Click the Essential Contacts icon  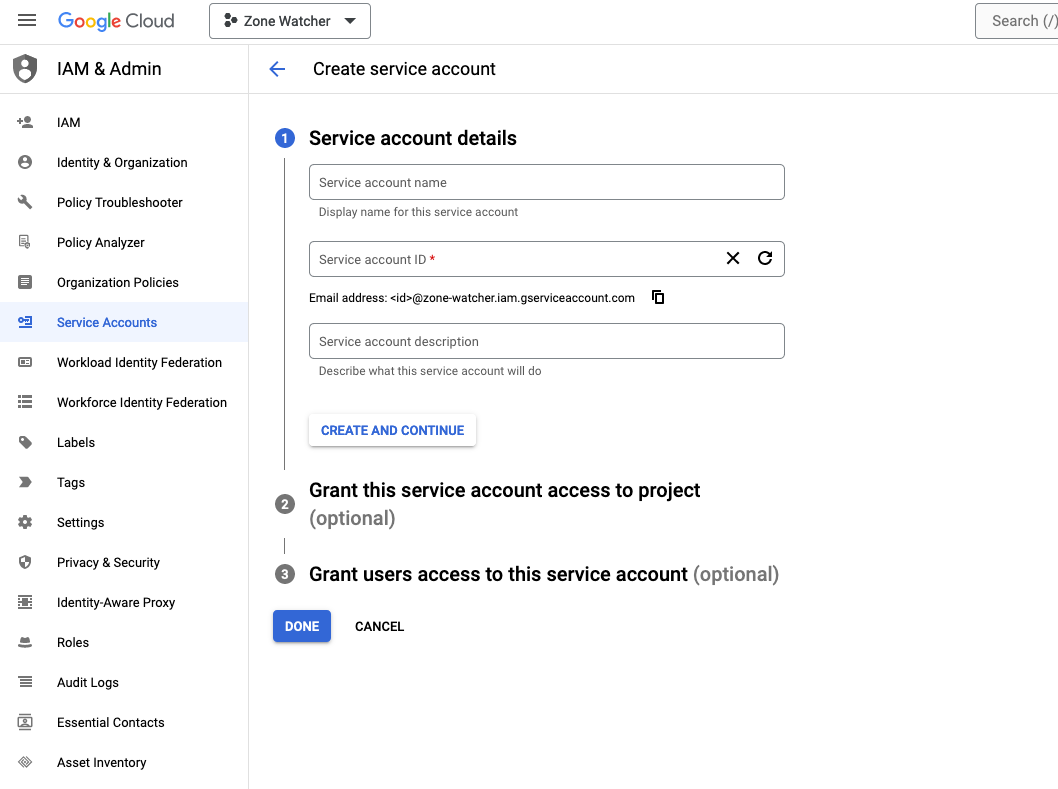click(x=25, y=722)
